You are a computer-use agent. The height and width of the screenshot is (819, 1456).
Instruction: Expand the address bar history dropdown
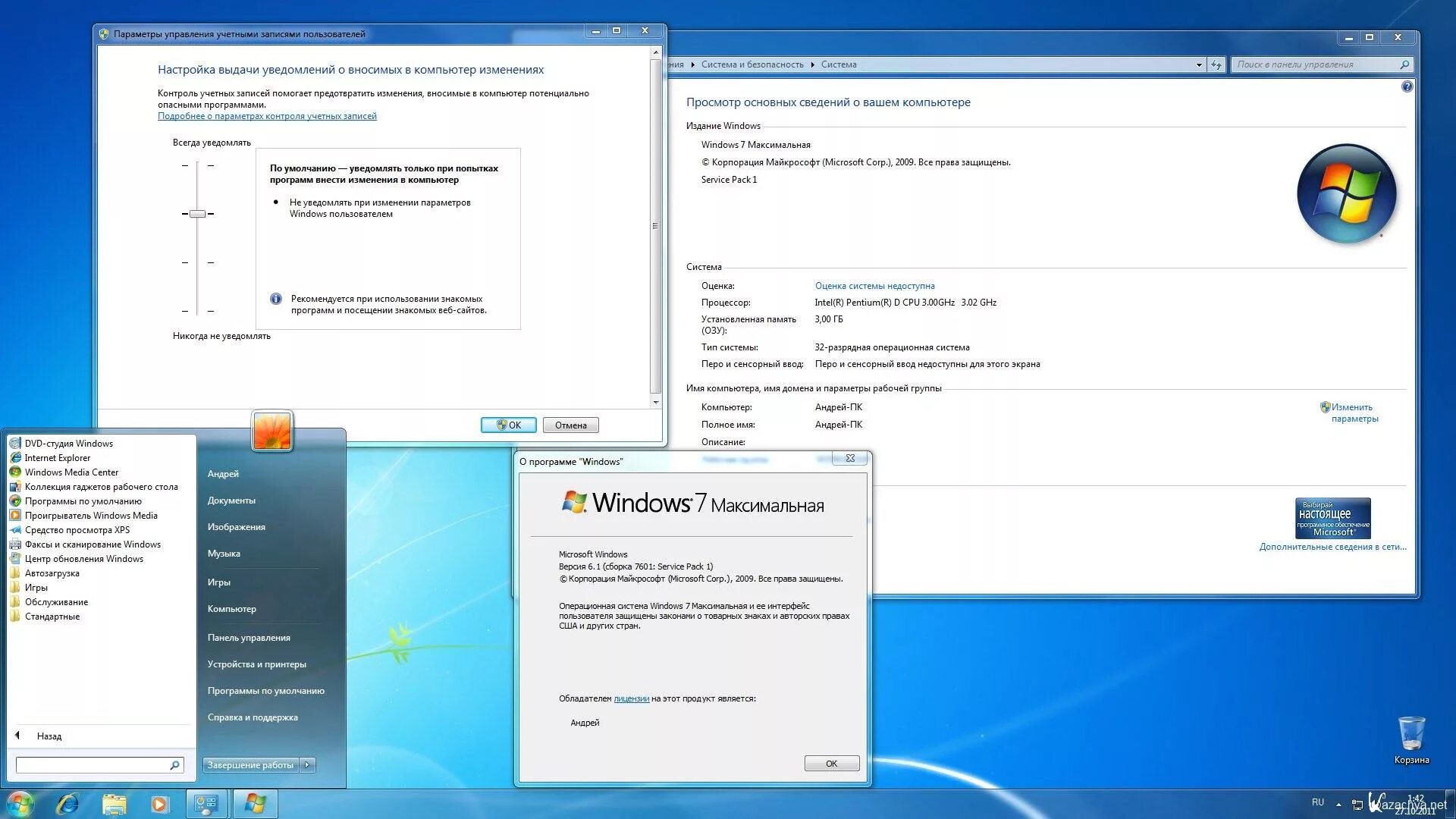click(1199, 64)
